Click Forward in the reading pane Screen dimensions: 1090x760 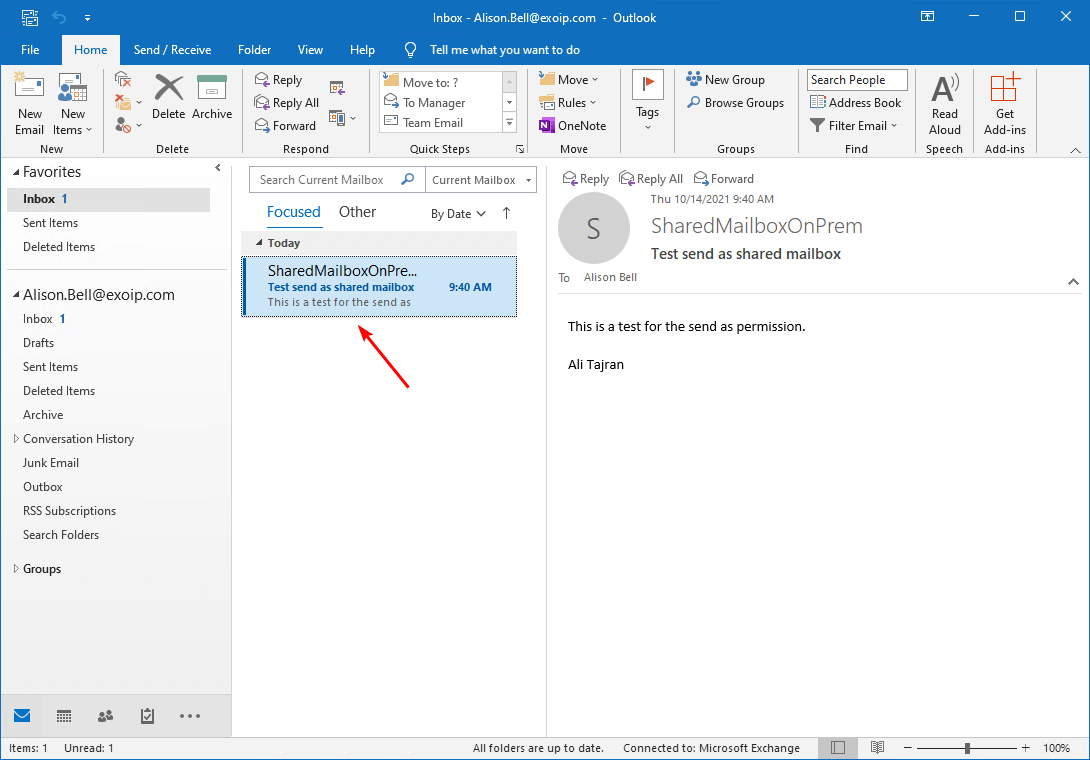coord(724,179)
